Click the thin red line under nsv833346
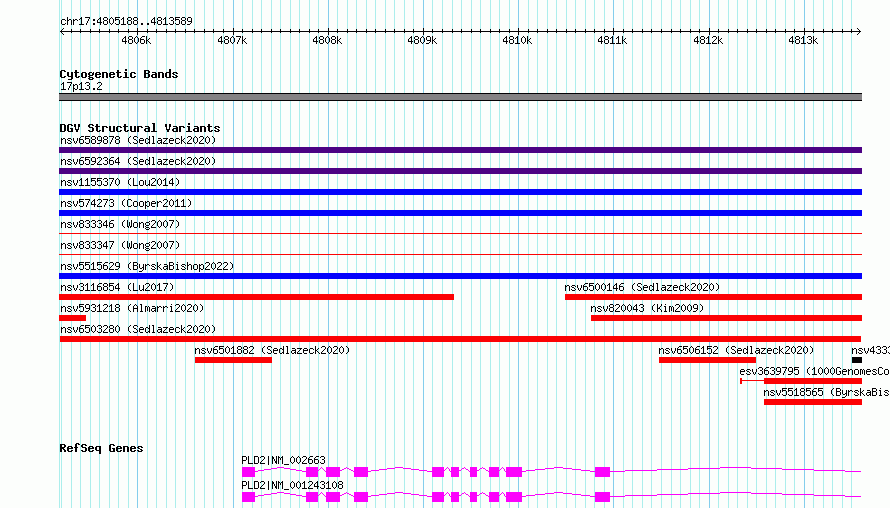The height and width of the screenshot is (508, 890). point(460,233)
